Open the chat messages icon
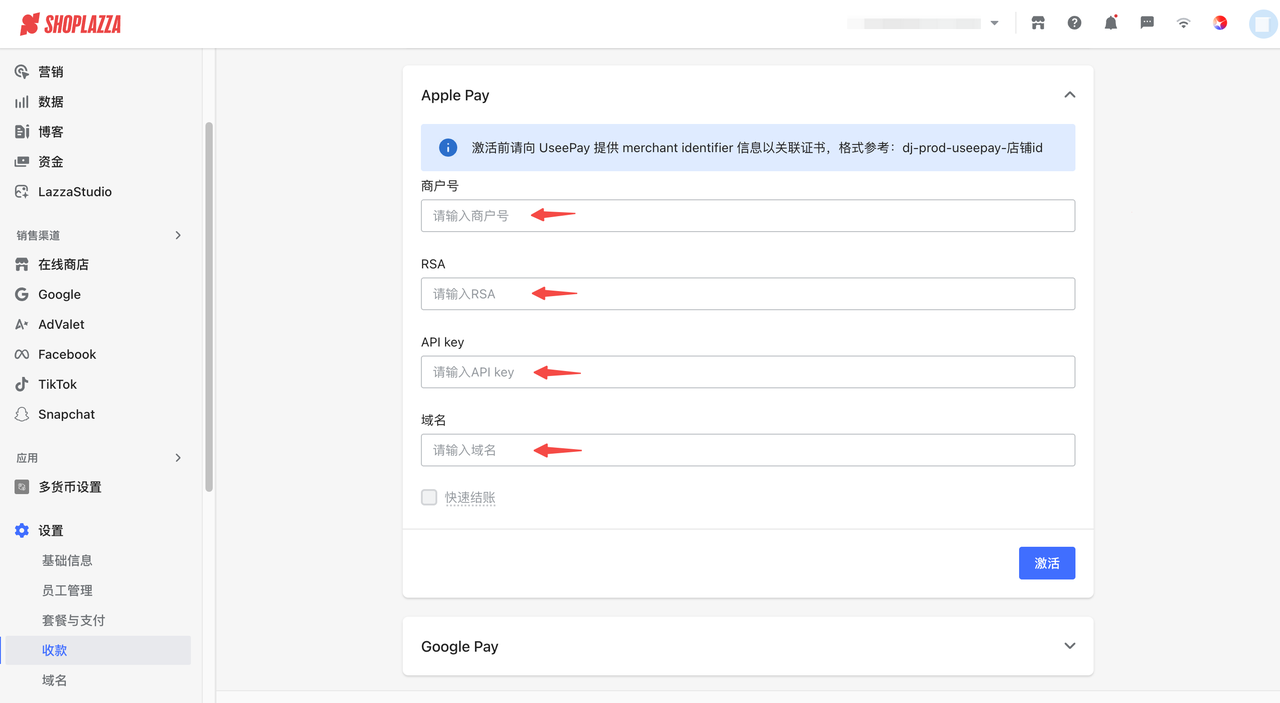The height and width of the screenshot is (703, 1280). [1147, 23]
